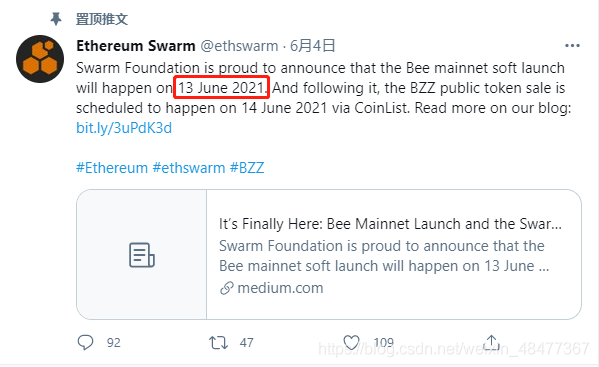
Task: Open the tweet date 6月4日
Action: pos(312,46)
